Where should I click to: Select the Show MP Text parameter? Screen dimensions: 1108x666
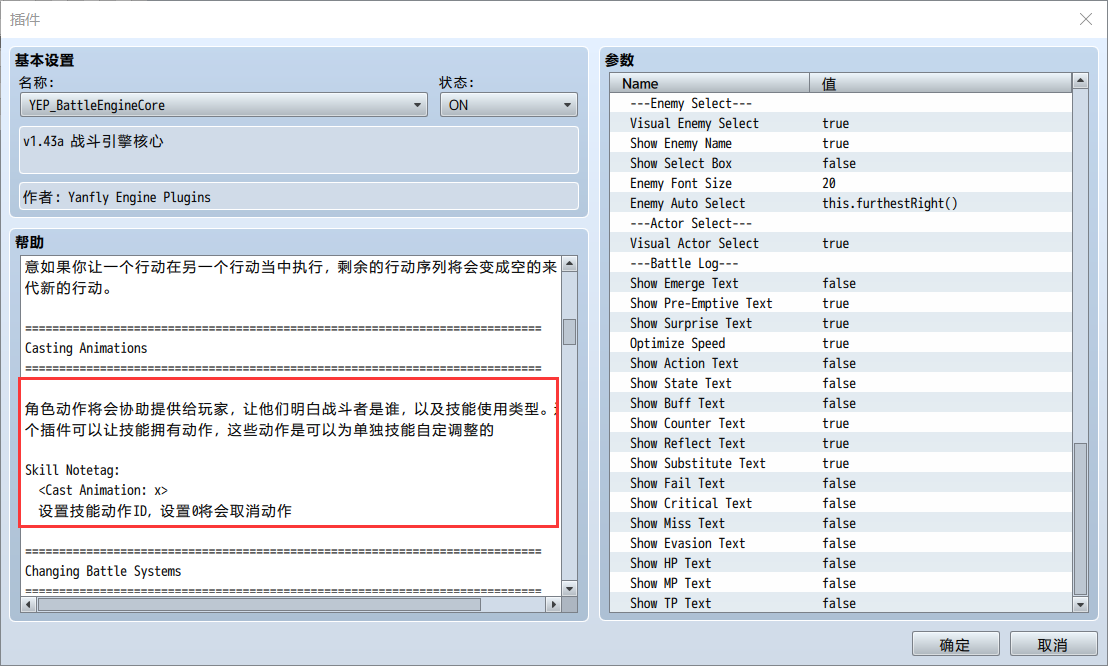pos(841,583)
